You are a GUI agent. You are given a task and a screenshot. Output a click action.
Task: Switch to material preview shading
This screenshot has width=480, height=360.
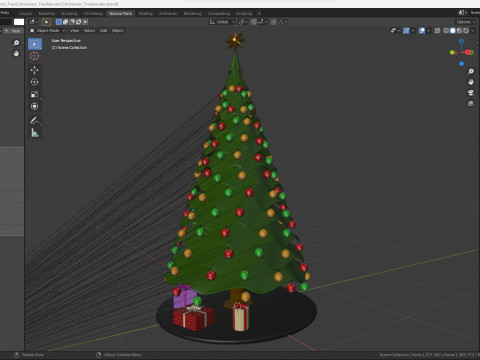pos(459,31)
